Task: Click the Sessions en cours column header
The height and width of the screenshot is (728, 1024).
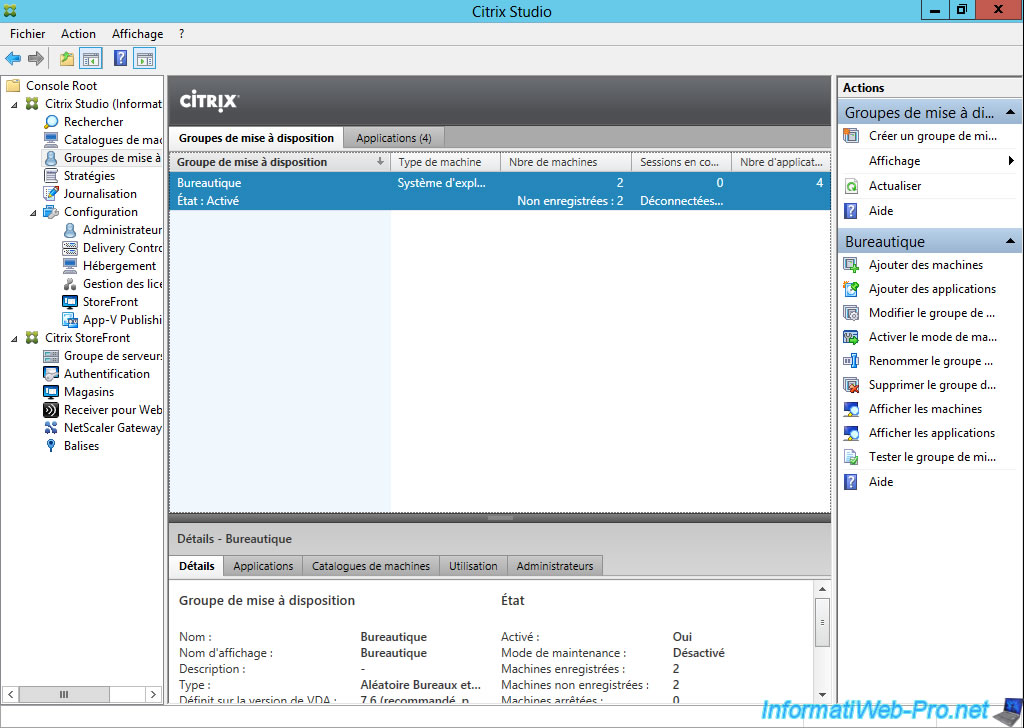Action: [681, 162]
